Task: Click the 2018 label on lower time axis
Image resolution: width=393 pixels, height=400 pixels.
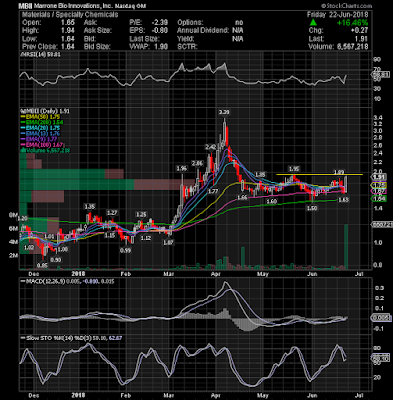Action: pos(79,396)
